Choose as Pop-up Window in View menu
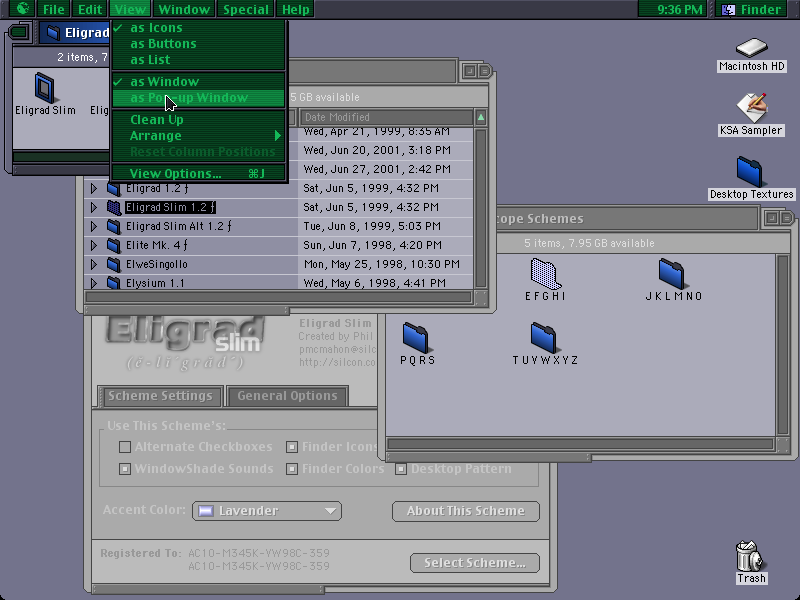800x600 pixels. click(x=198, y=97)
